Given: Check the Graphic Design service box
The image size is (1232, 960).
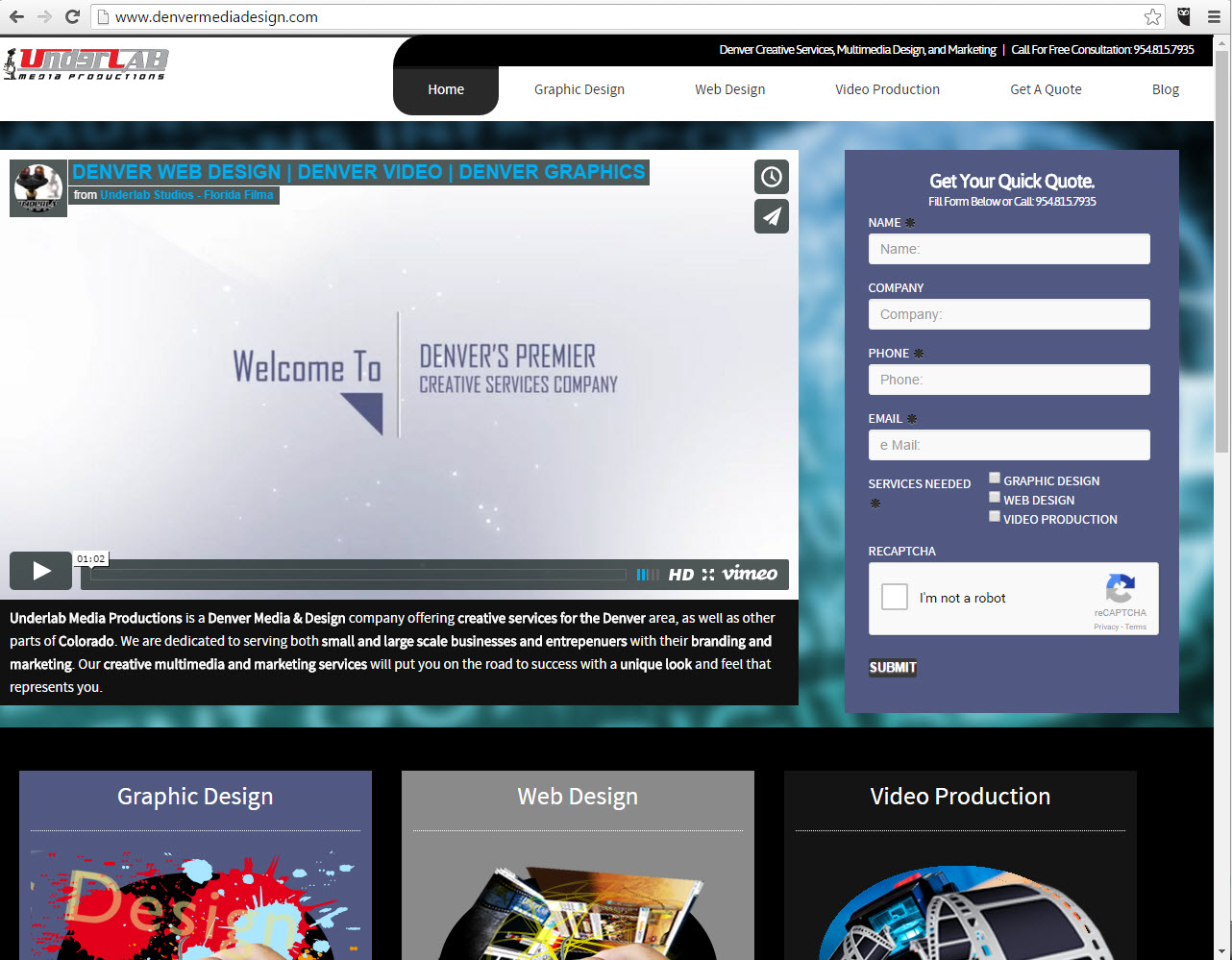Looking at the screenshot, I should point(995,479).
